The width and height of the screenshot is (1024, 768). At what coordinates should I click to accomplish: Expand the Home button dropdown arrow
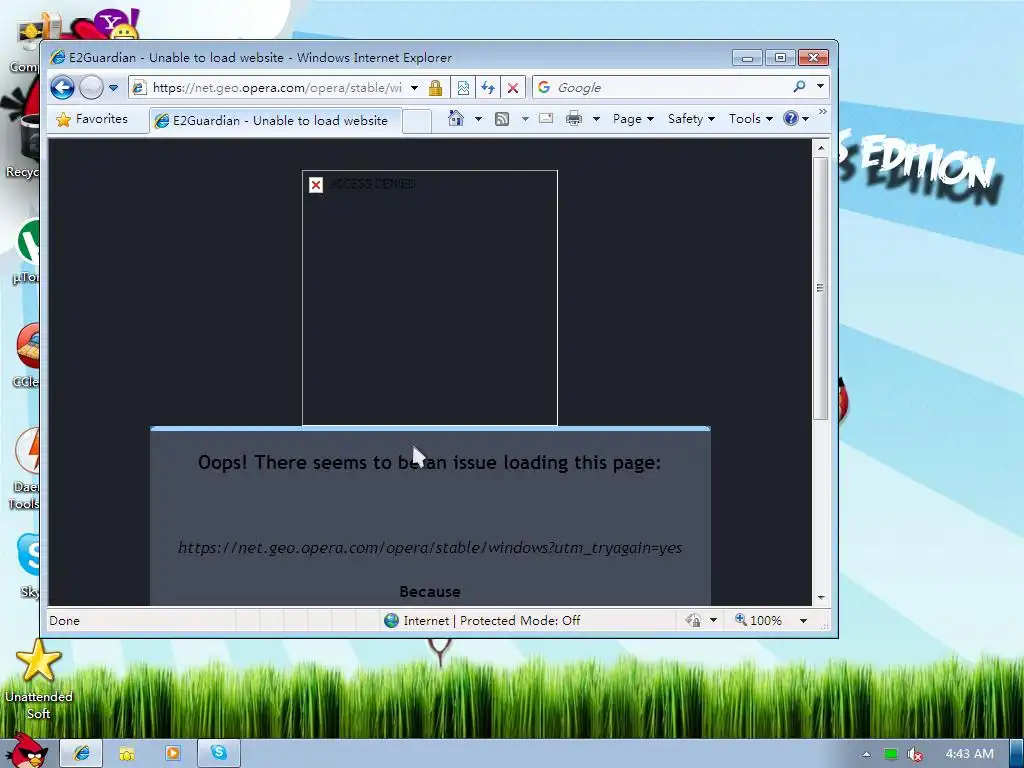[x=478, y=119]
